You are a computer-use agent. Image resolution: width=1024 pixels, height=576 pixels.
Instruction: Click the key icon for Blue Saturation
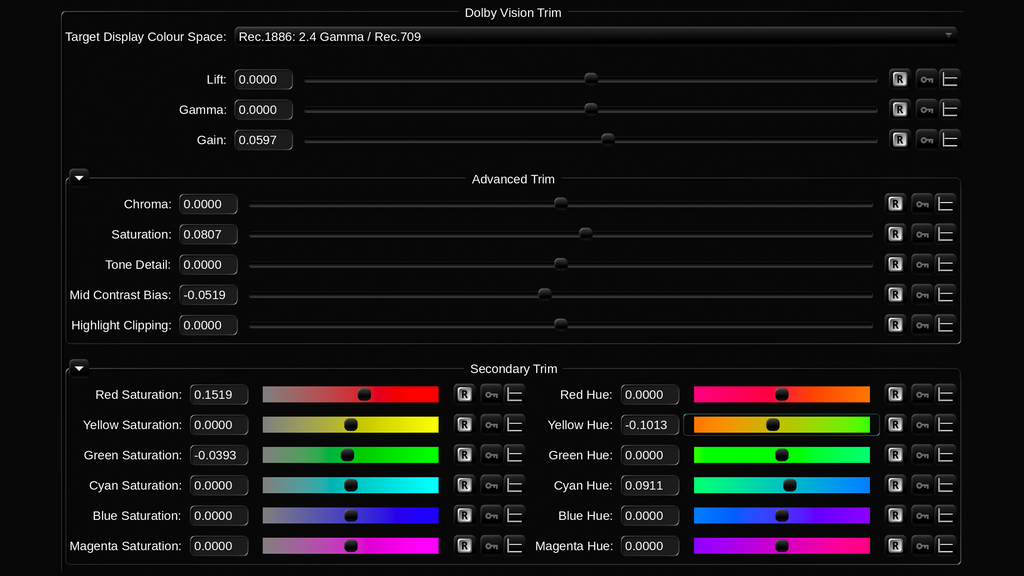pos(491,515)
